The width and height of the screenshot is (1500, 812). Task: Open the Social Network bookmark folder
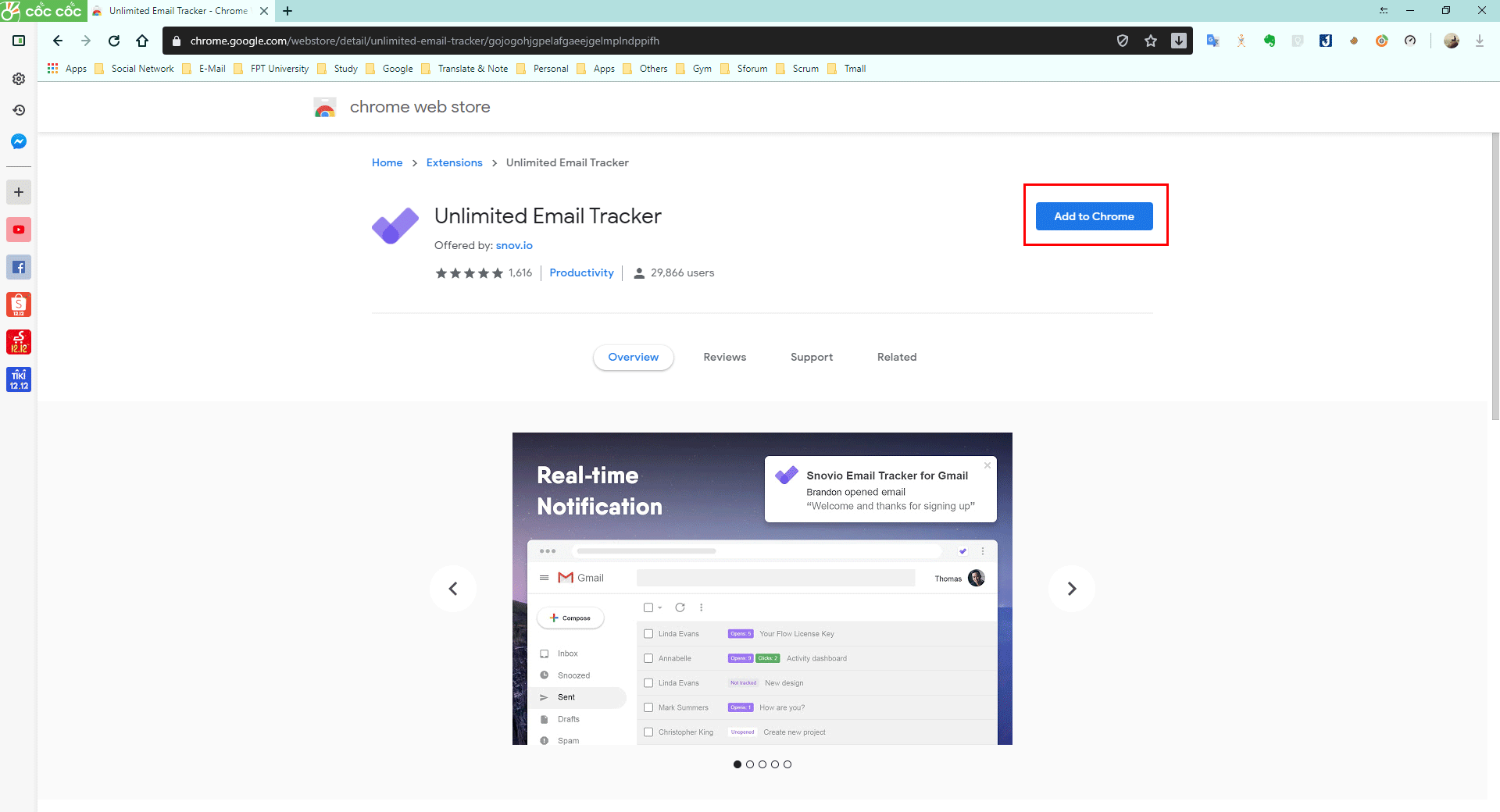(x=134, y=69)
